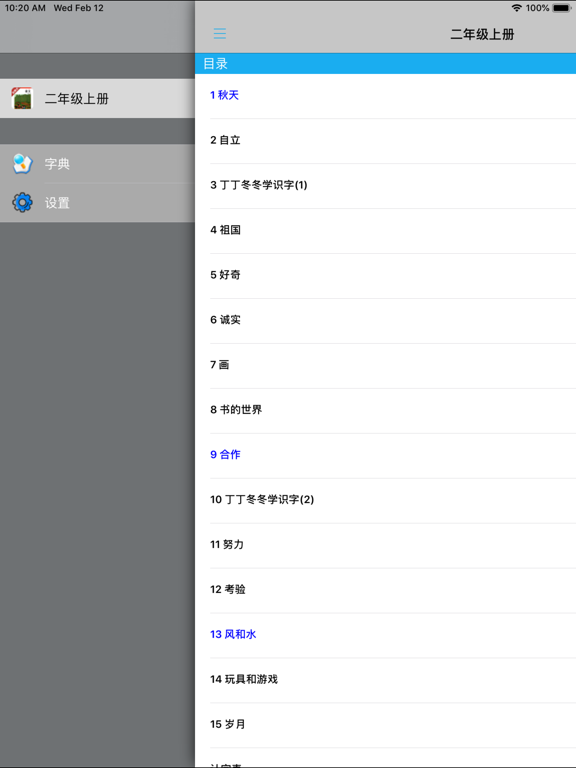Check the battery icon in status bar
Image resolution: width=576 pixels, height=768 pixels.
561,8
